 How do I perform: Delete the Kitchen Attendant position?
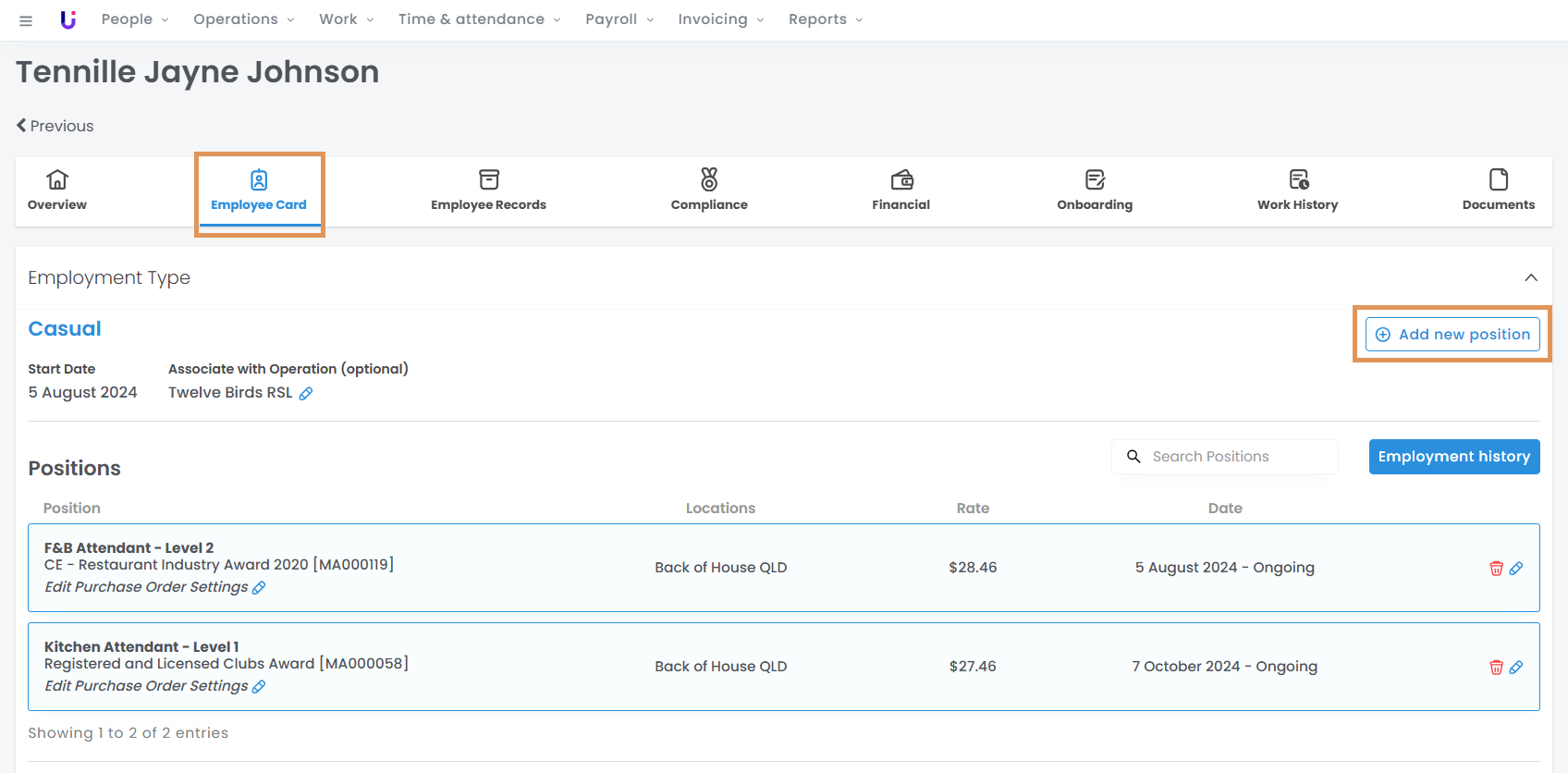pyautogui.click(x=1496, y=667)
